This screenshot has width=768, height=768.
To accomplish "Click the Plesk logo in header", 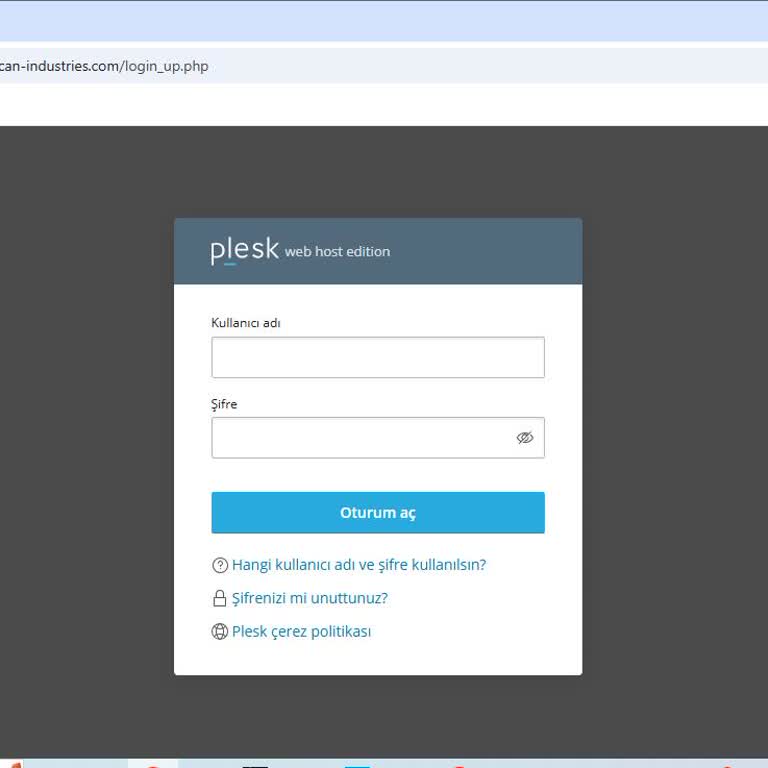I will tap(244, 250).
